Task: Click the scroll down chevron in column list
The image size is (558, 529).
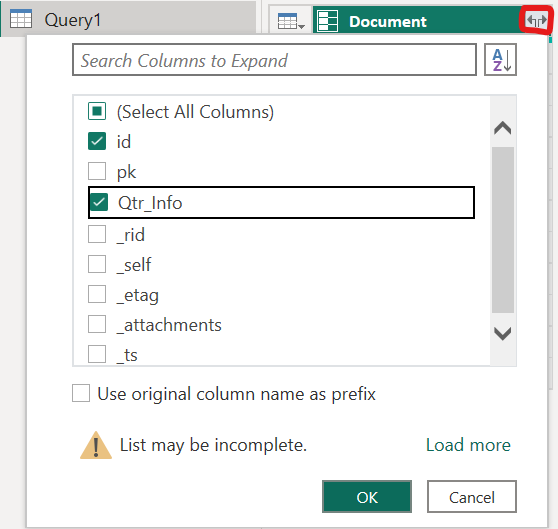Action: [502, 333]
